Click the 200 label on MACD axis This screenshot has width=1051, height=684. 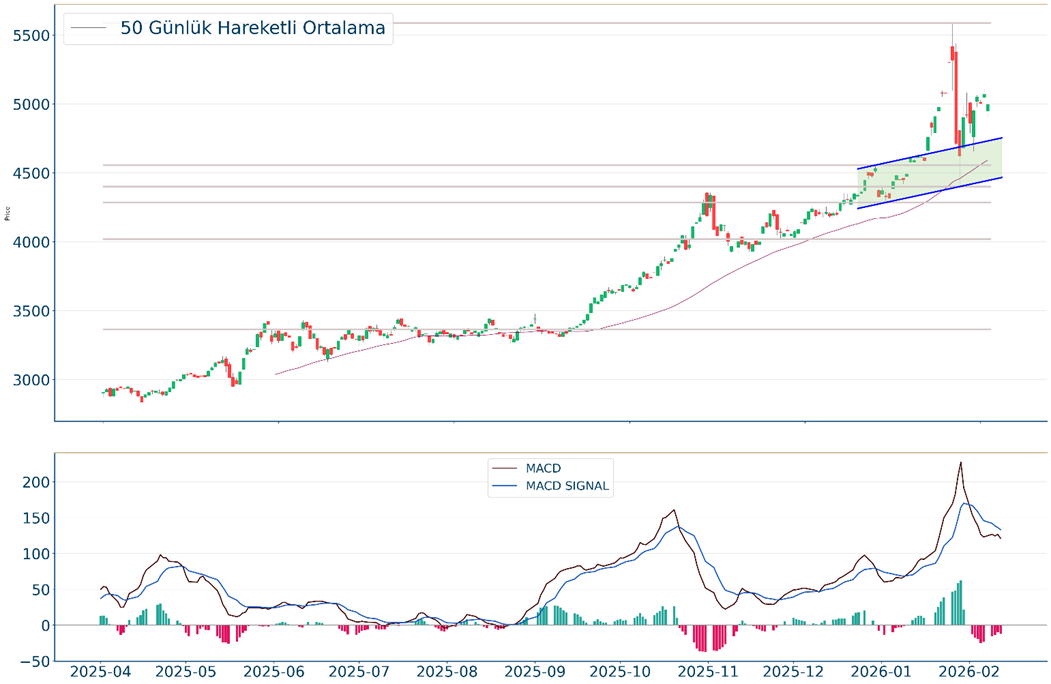coord(35,482)
